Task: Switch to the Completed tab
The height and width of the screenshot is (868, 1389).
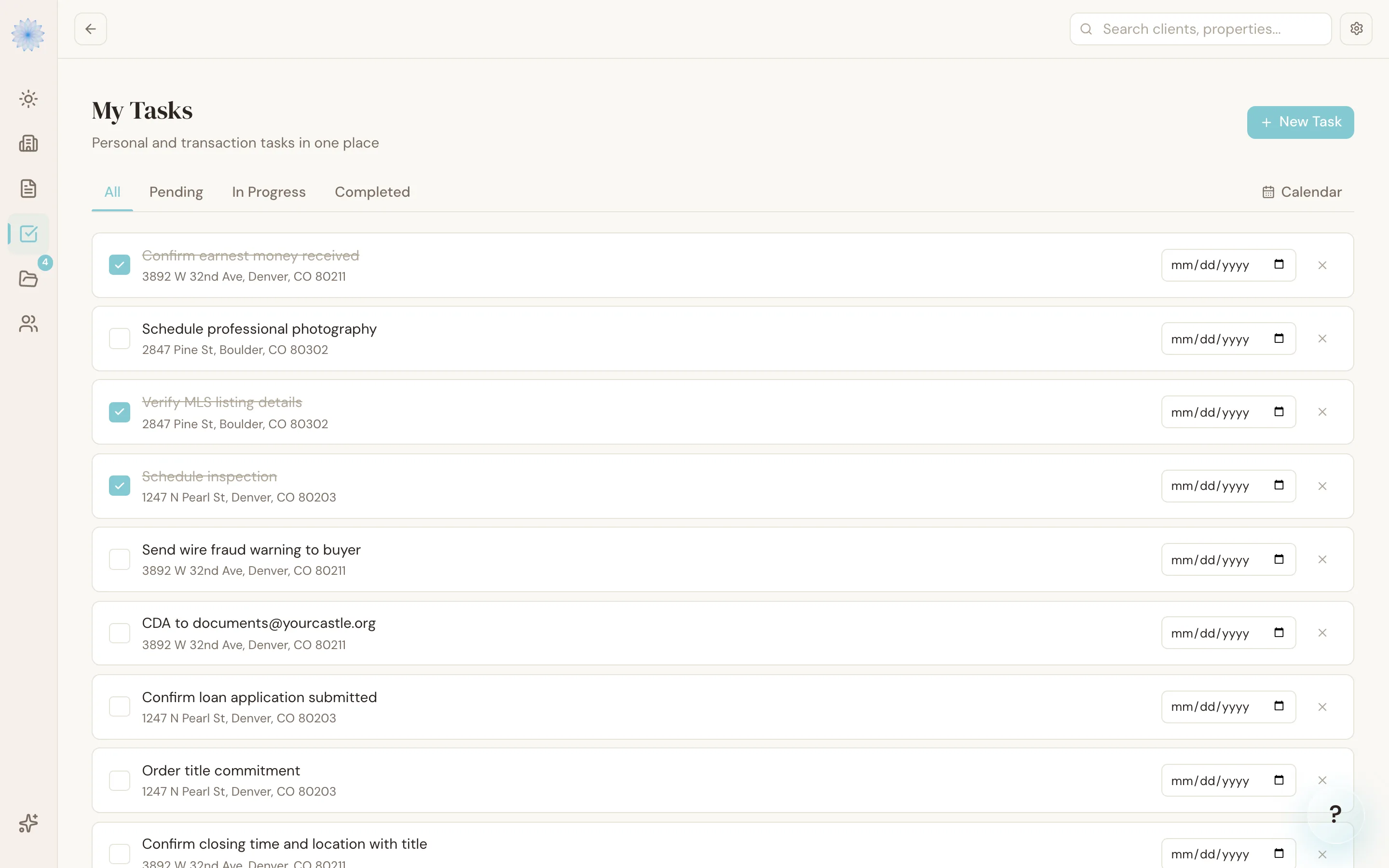Action: 372,192
